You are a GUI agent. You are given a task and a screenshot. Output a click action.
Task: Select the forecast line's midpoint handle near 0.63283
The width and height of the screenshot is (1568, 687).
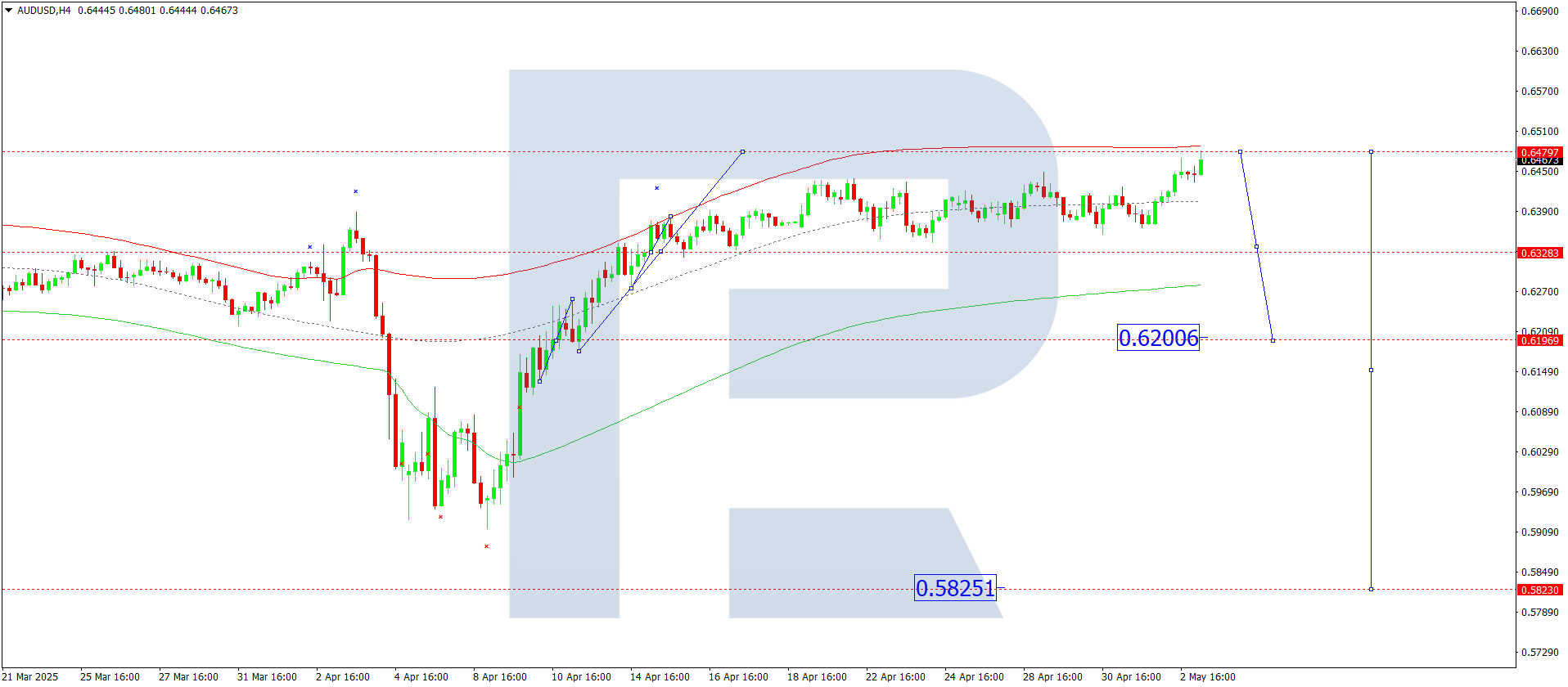(1256, 247)
